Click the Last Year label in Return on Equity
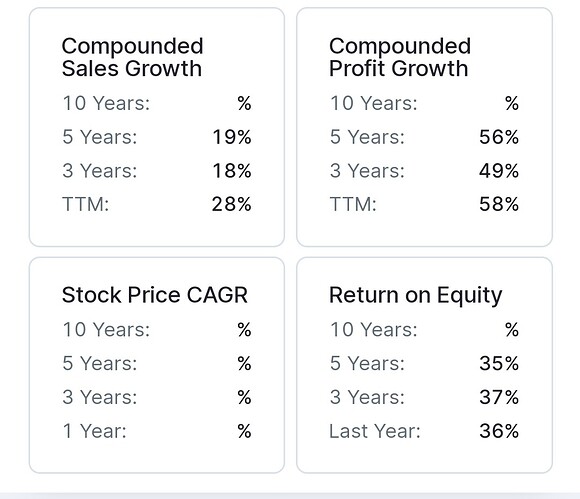 click(x=375, y=431)
